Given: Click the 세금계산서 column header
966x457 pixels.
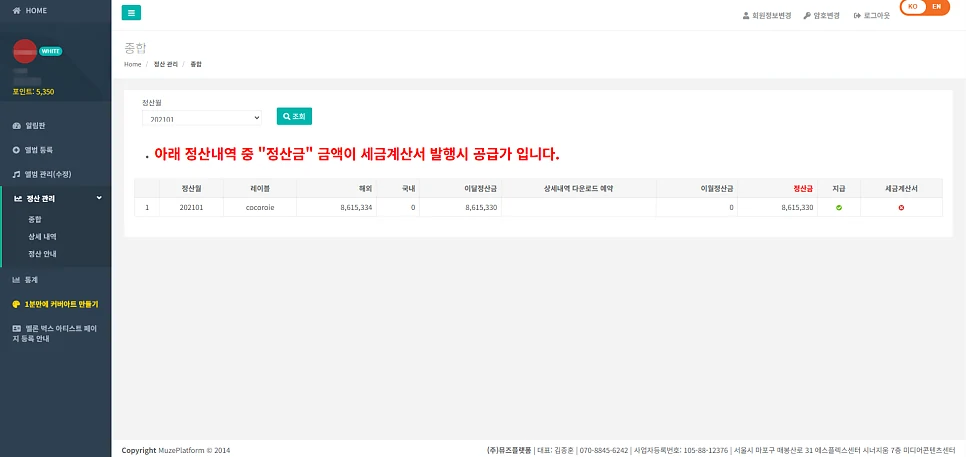Looking at the screenshot, I should (x=901, y=188).
